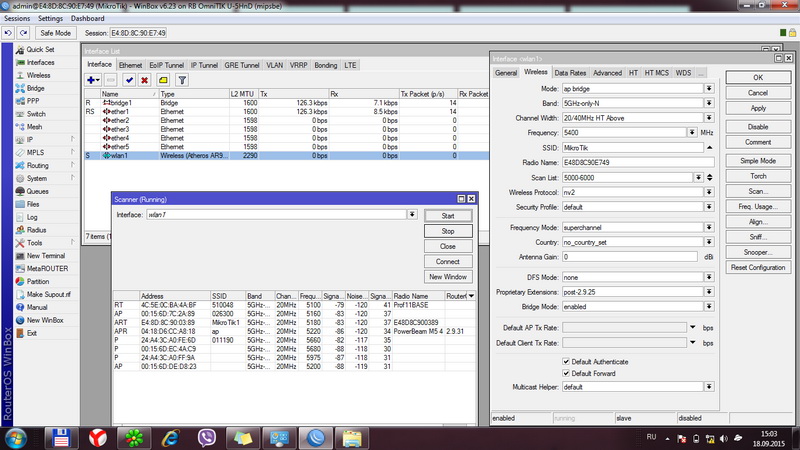Open Switch in sidebar
The image size is (800, 450).
tap(36, 114)
